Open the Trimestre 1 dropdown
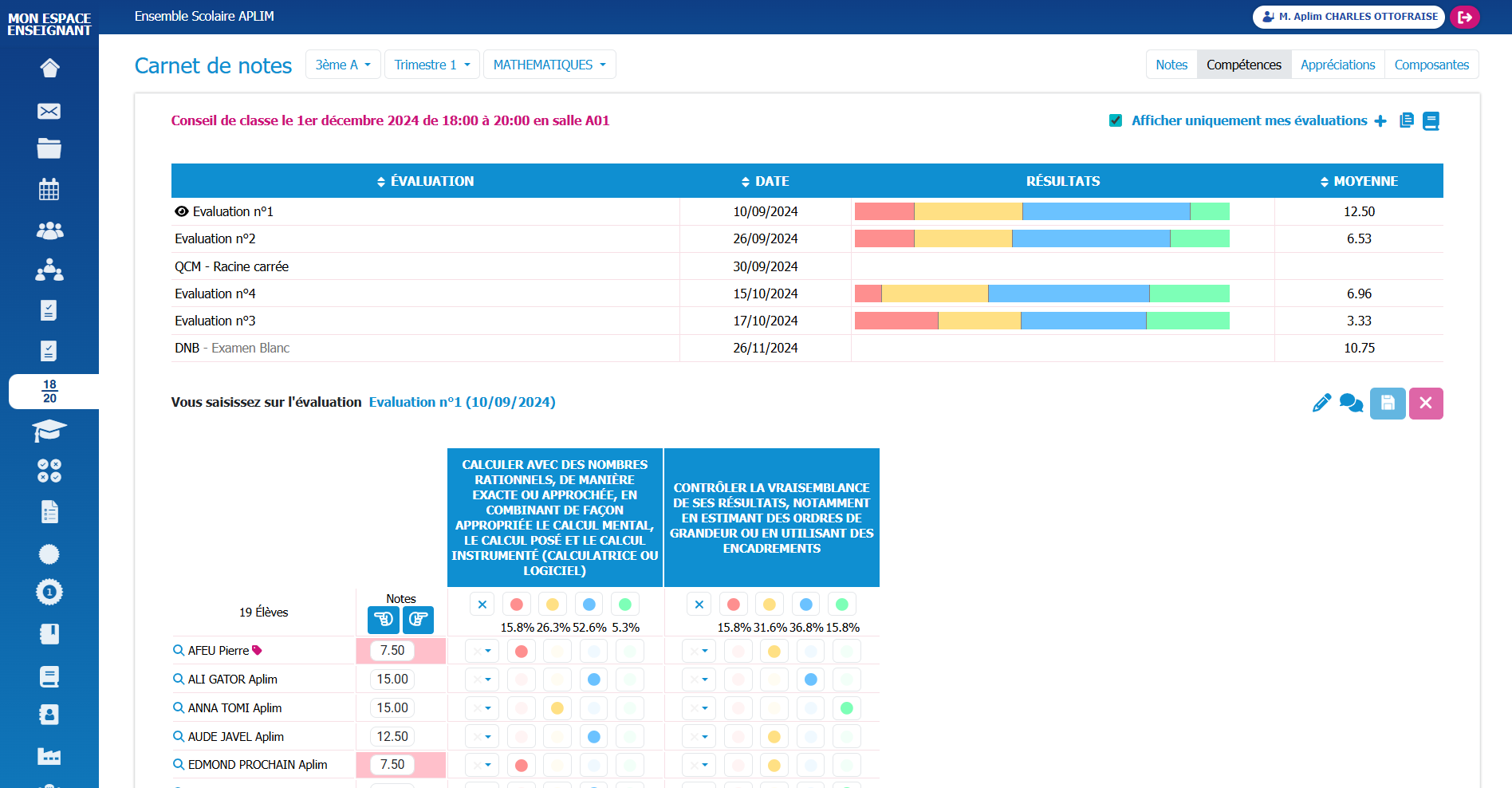 click(432, 65)
